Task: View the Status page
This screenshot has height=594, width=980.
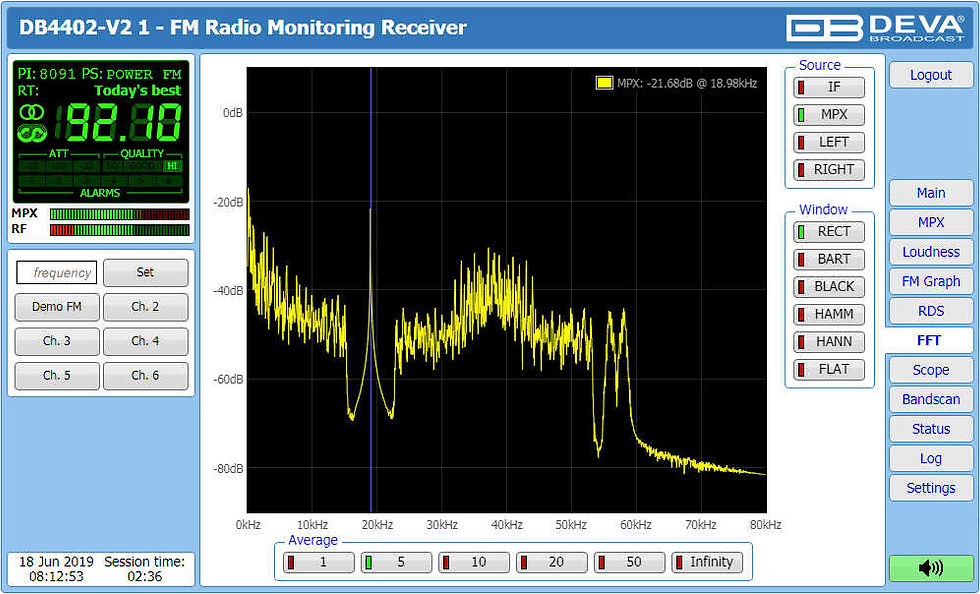Action: click(931, 429)
